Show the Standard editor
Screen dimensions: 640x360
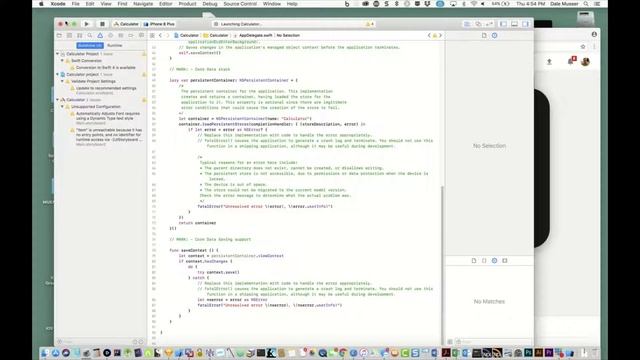pyautogui.click(x=467, y=24)
